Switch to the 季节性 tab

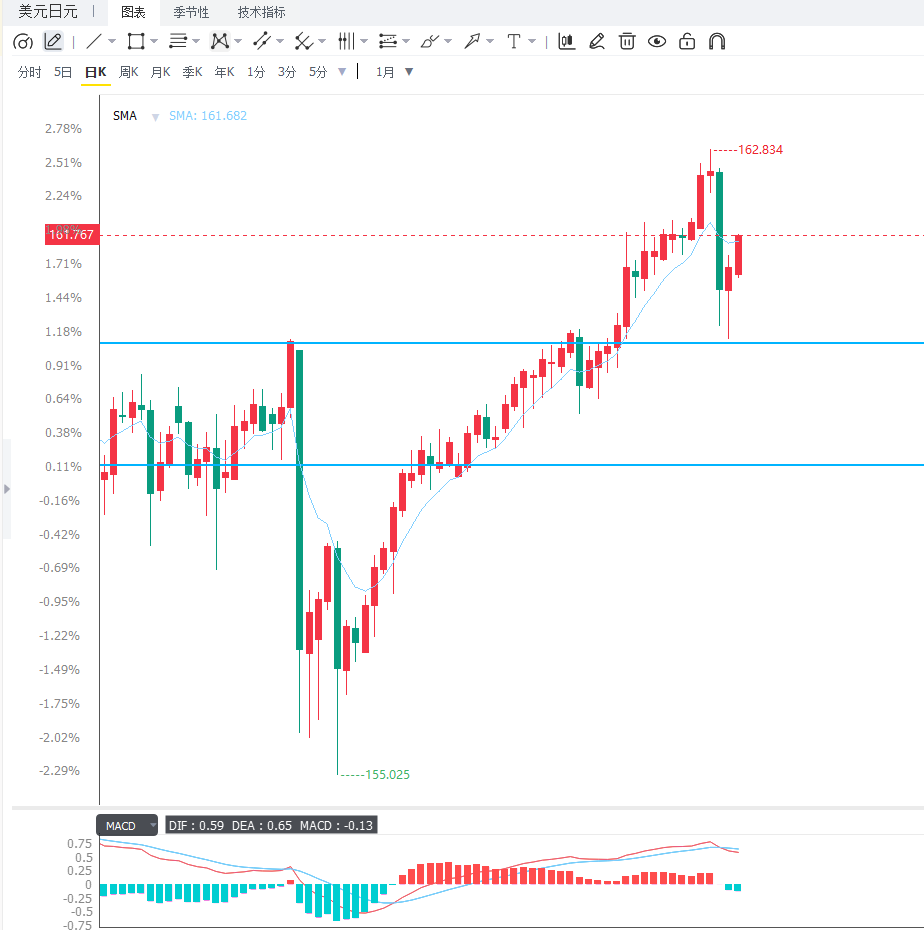pos(191,12)
